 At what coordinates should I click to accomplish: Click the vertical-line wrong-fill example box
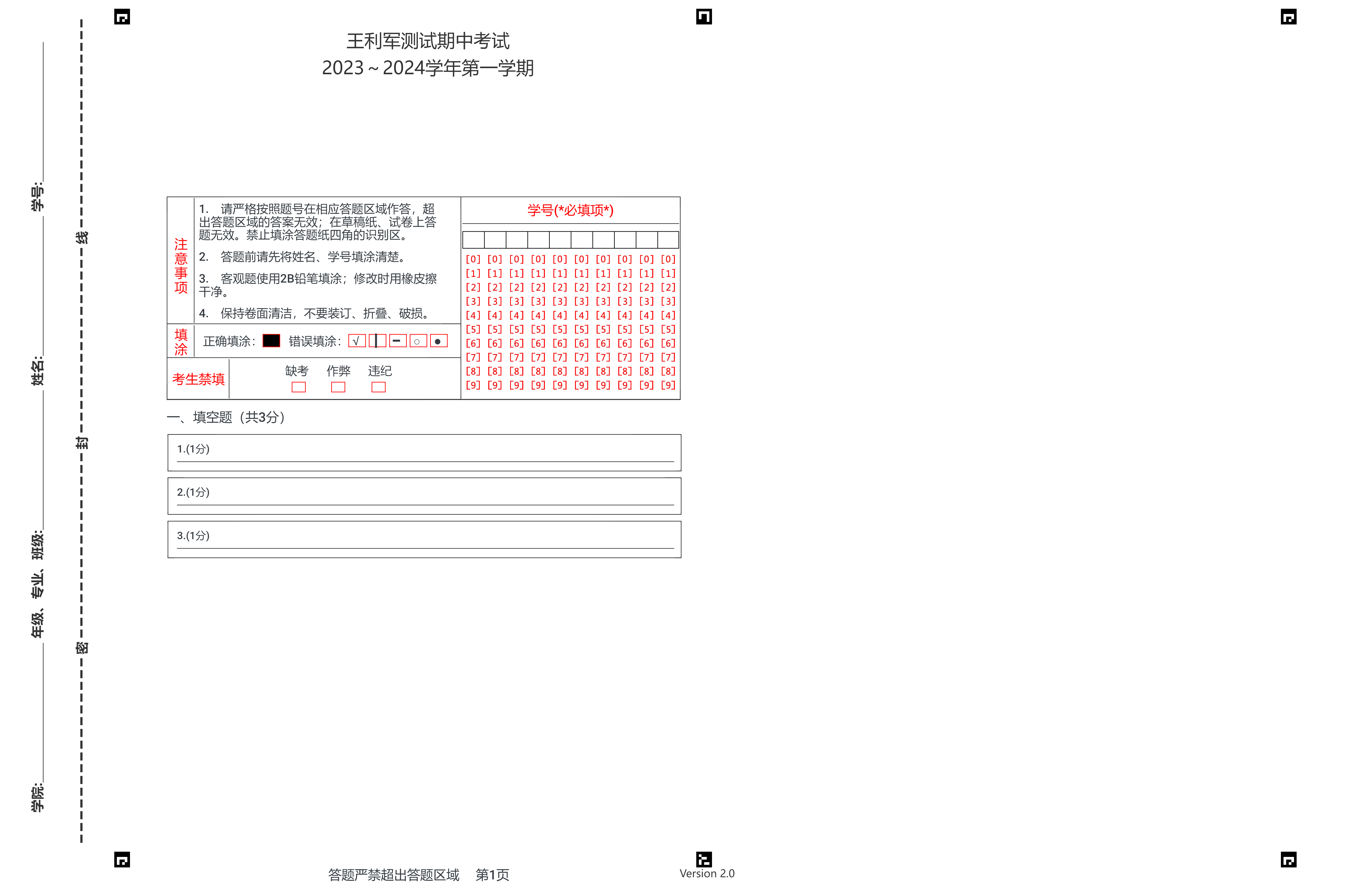(377, 341)
